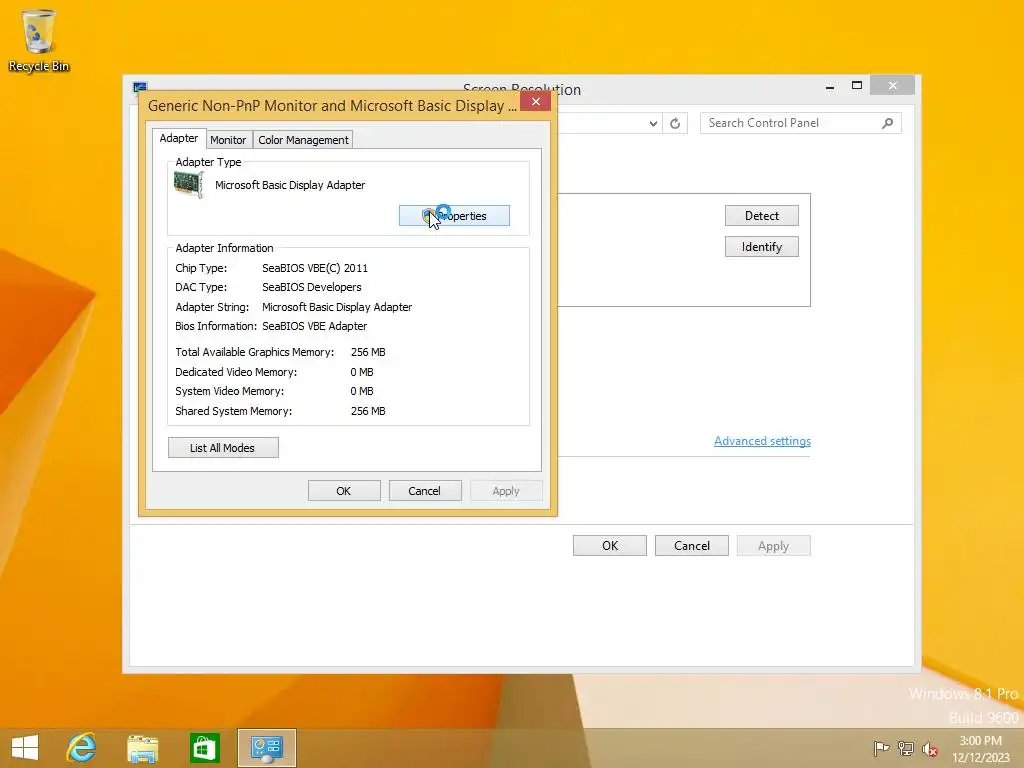This screenshot has width=1024, height=768.
Task: Select the Adapter String value text
Action: click(x=337, y=307)
